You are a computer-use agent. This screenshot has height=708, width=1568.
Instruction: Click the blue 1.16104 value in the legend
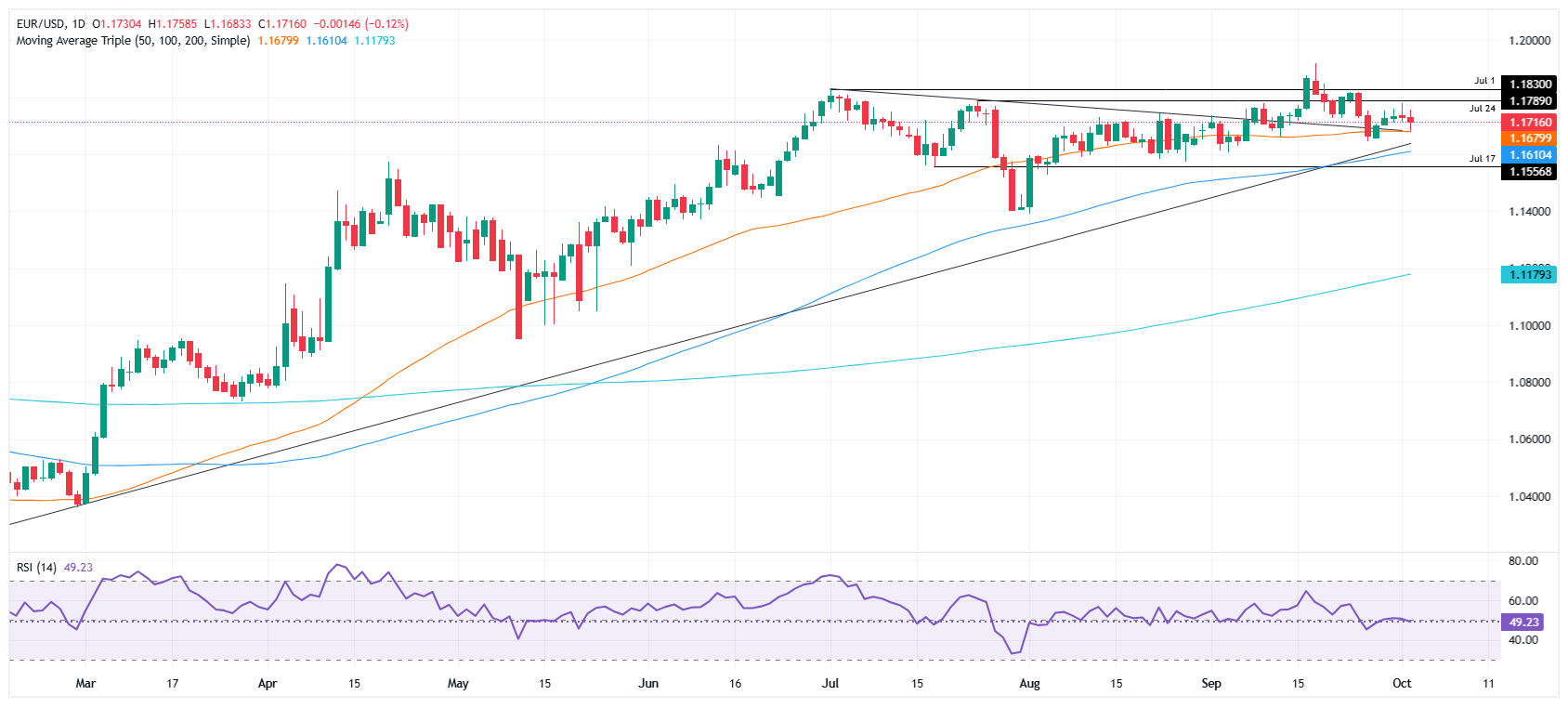[x=326, y=41]
